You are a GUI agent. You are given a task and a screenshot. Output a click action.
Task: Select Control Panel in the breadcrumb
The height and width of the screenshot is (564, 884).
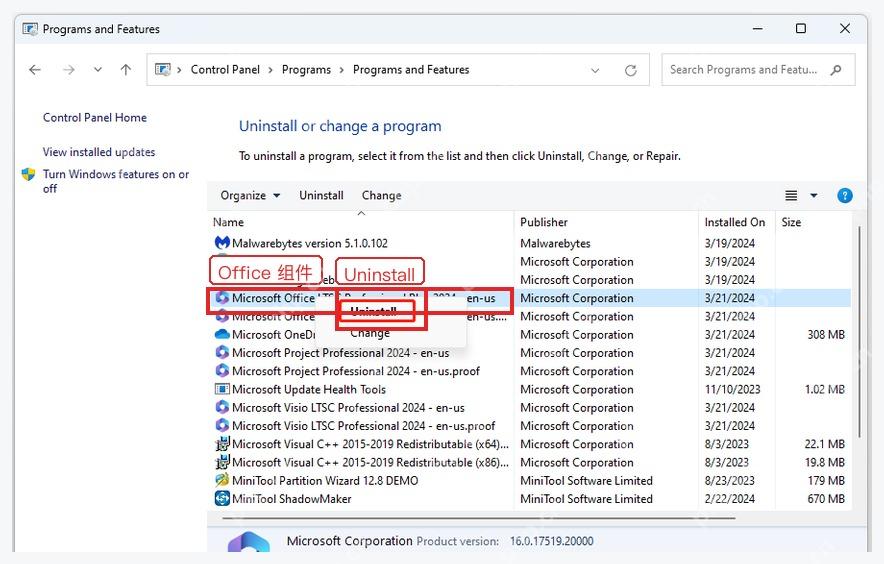tap(225, 70)
